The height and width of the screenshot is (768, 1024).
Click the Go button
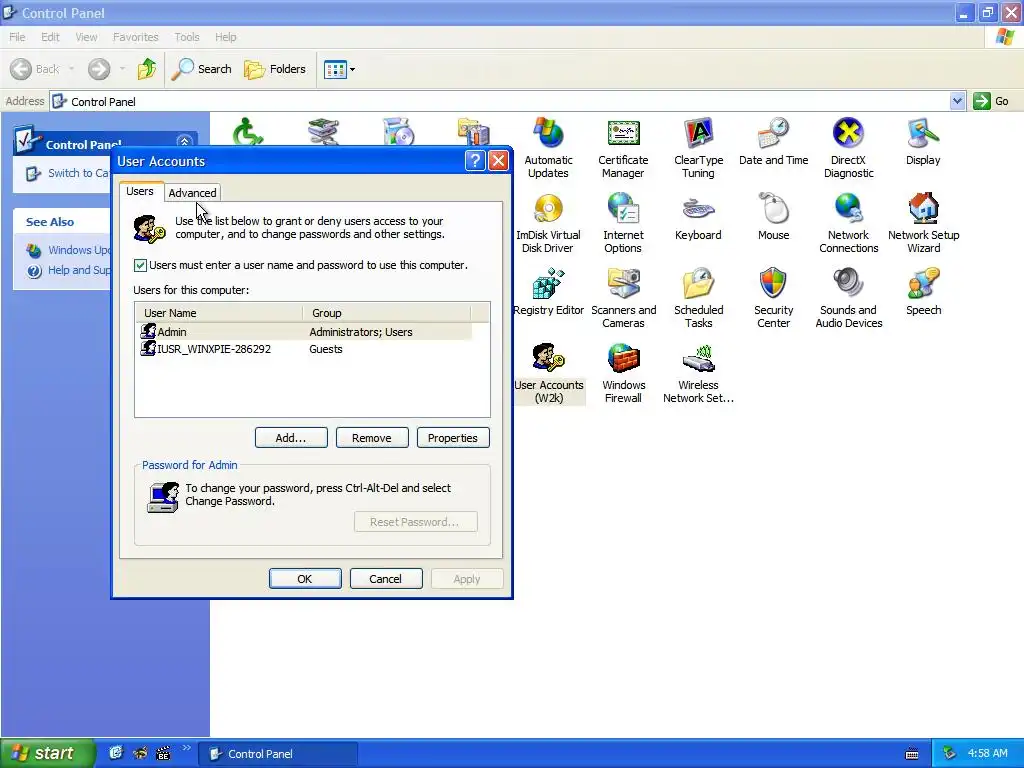click(x=991, y=101)
